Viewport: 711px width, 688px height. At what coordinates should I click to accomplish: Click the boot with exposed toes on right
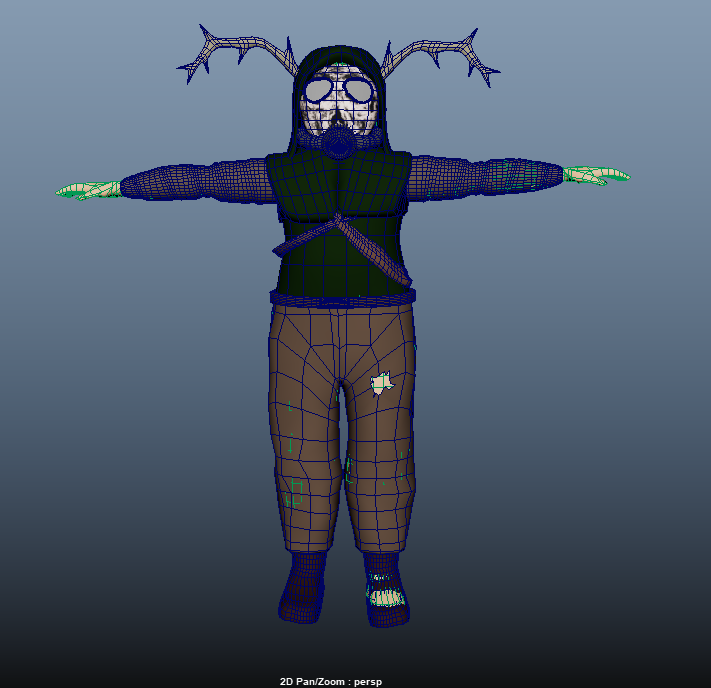click(386, 592)
